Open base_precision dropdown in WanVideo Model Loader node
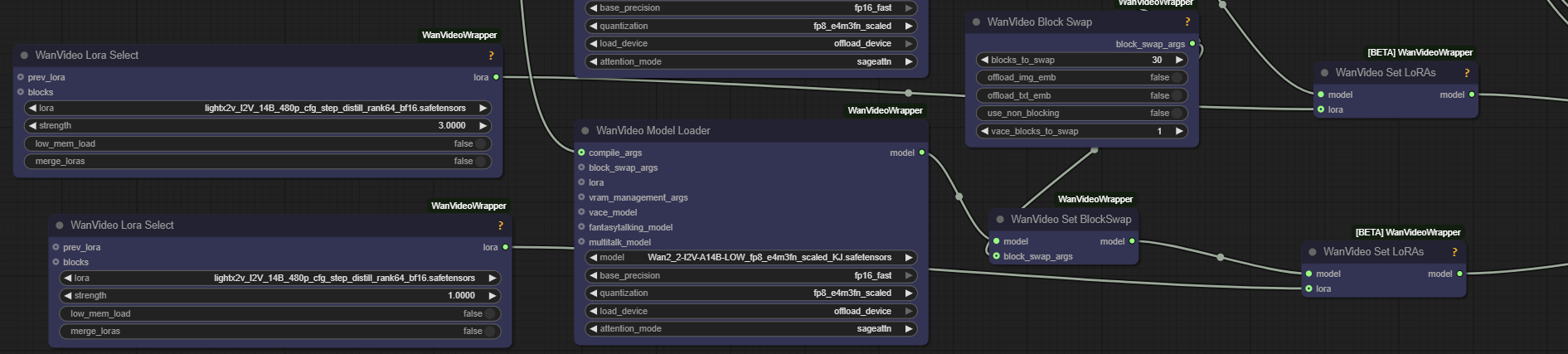 pos(751,275)
